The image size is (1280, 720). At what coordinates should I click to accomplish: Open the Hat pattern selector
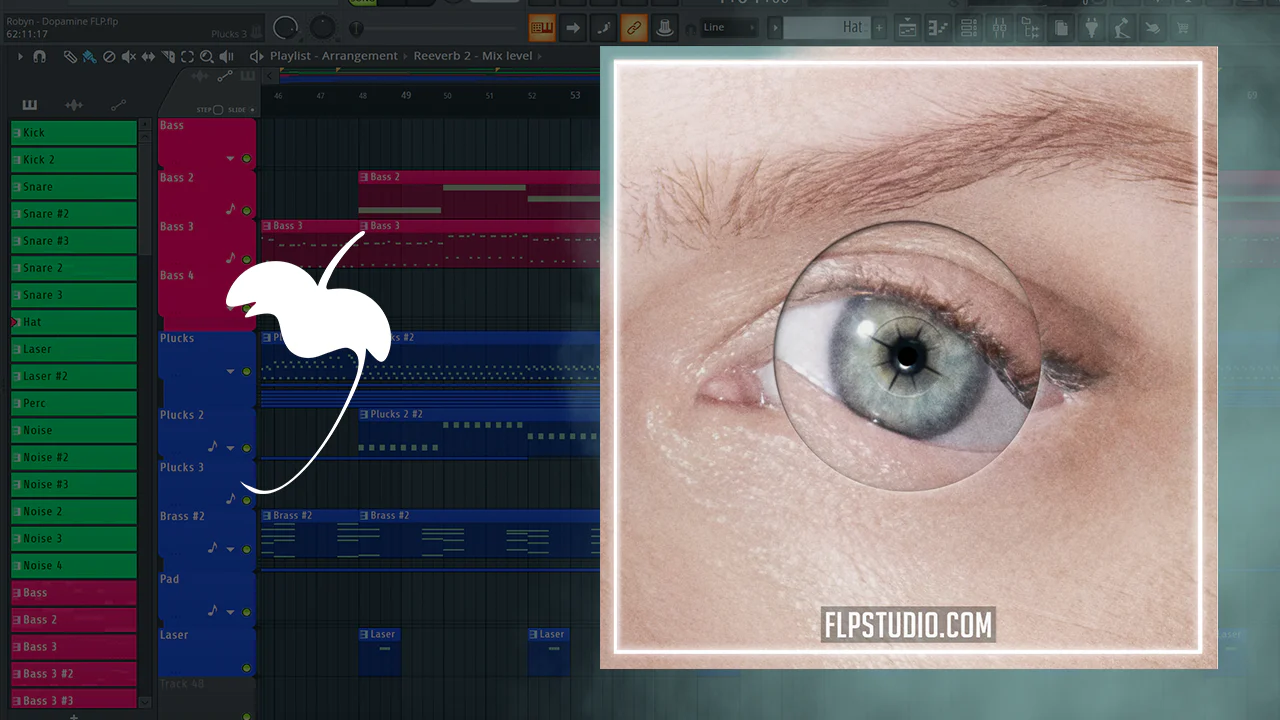coord(827,28)
